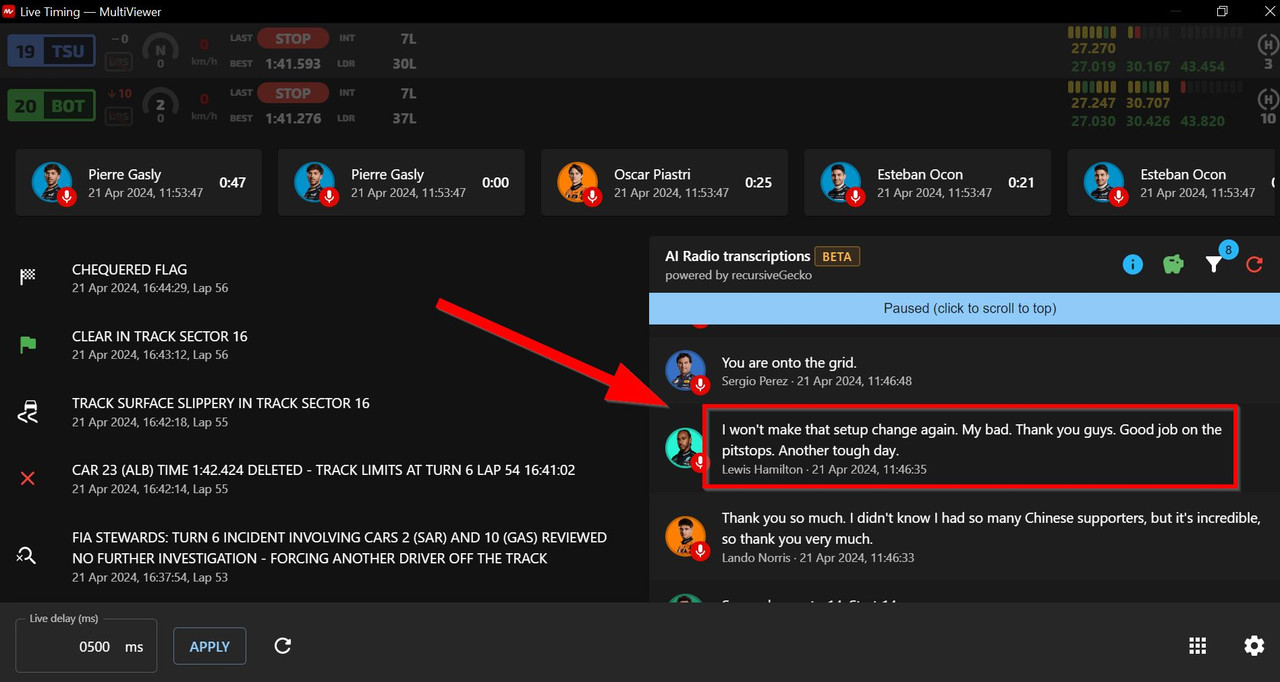Click the restore window button

pyautogui.click(x=1222, y=12)
